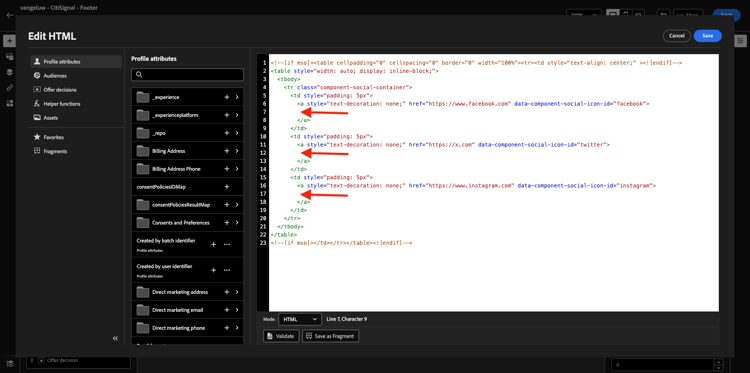Expand the Consents and Preferences chevron
This screenshot has width=750, height=373.
click(237, 223)
